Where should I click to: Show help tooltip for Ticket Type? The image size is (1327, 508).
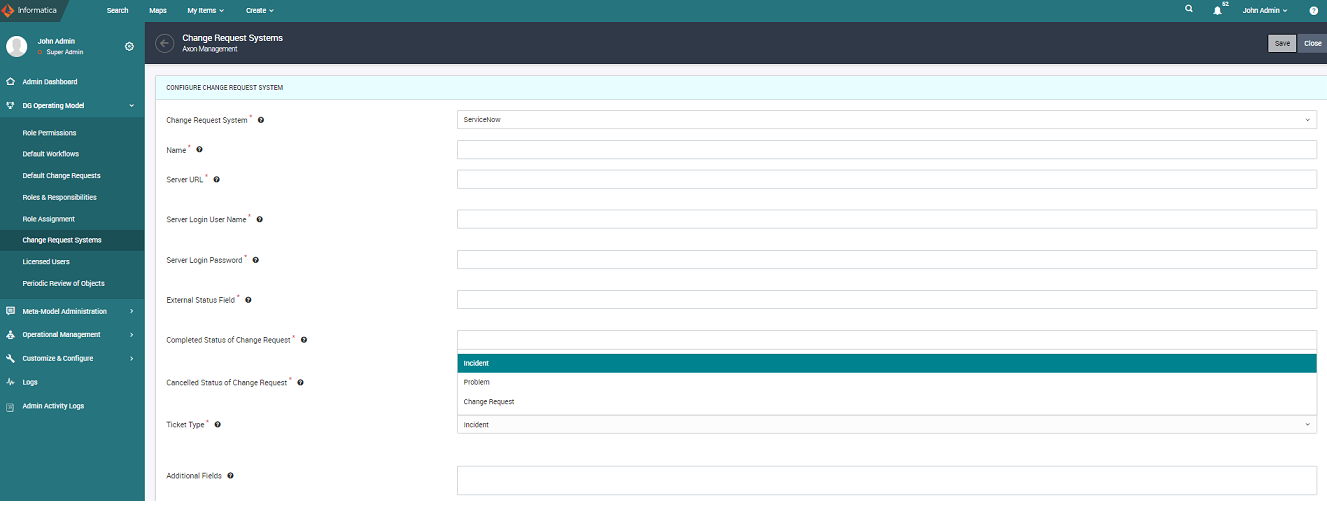point(217,425)
